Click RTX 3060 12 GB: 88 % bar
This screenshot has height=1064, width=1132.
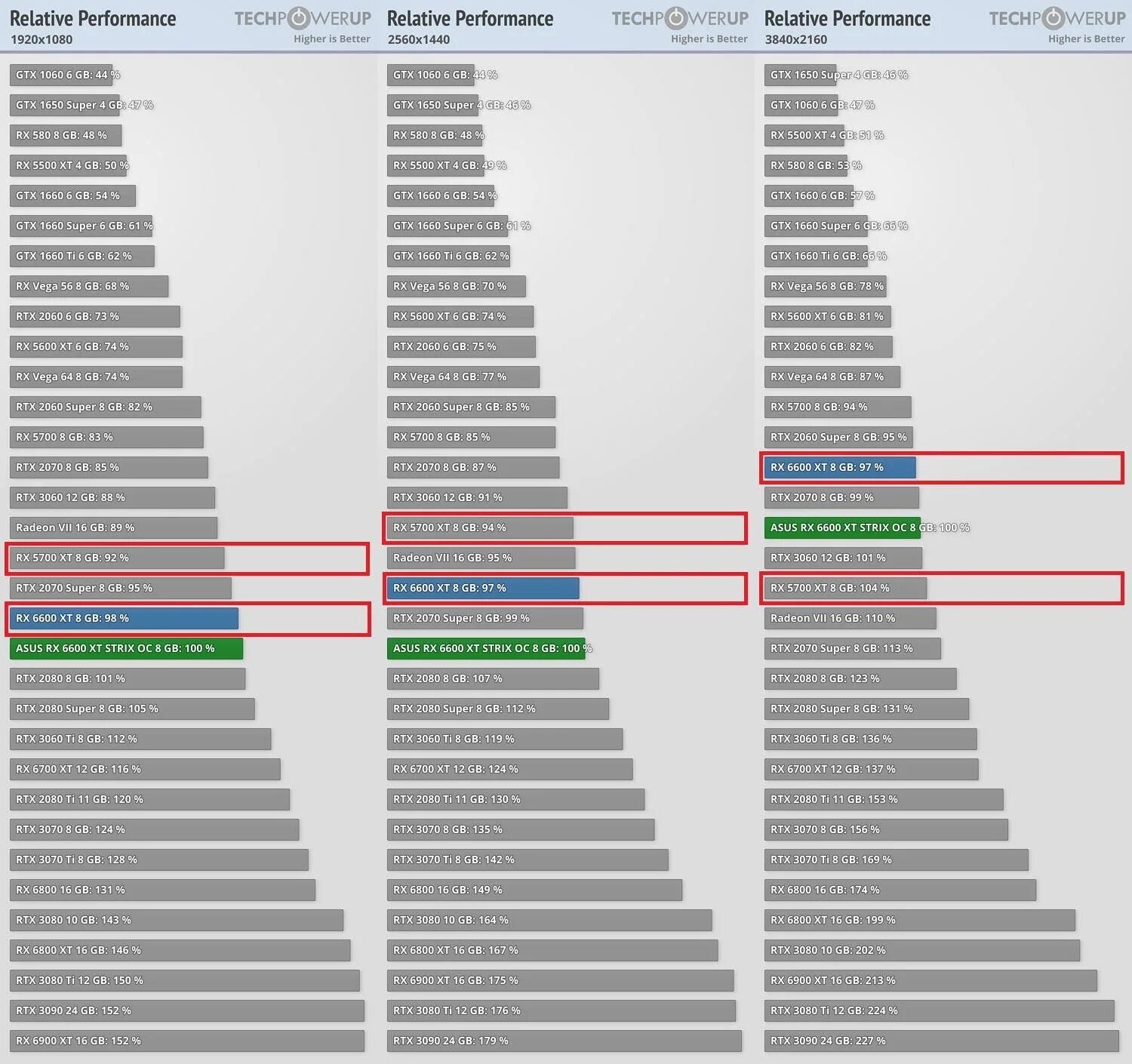pos(112,497)
